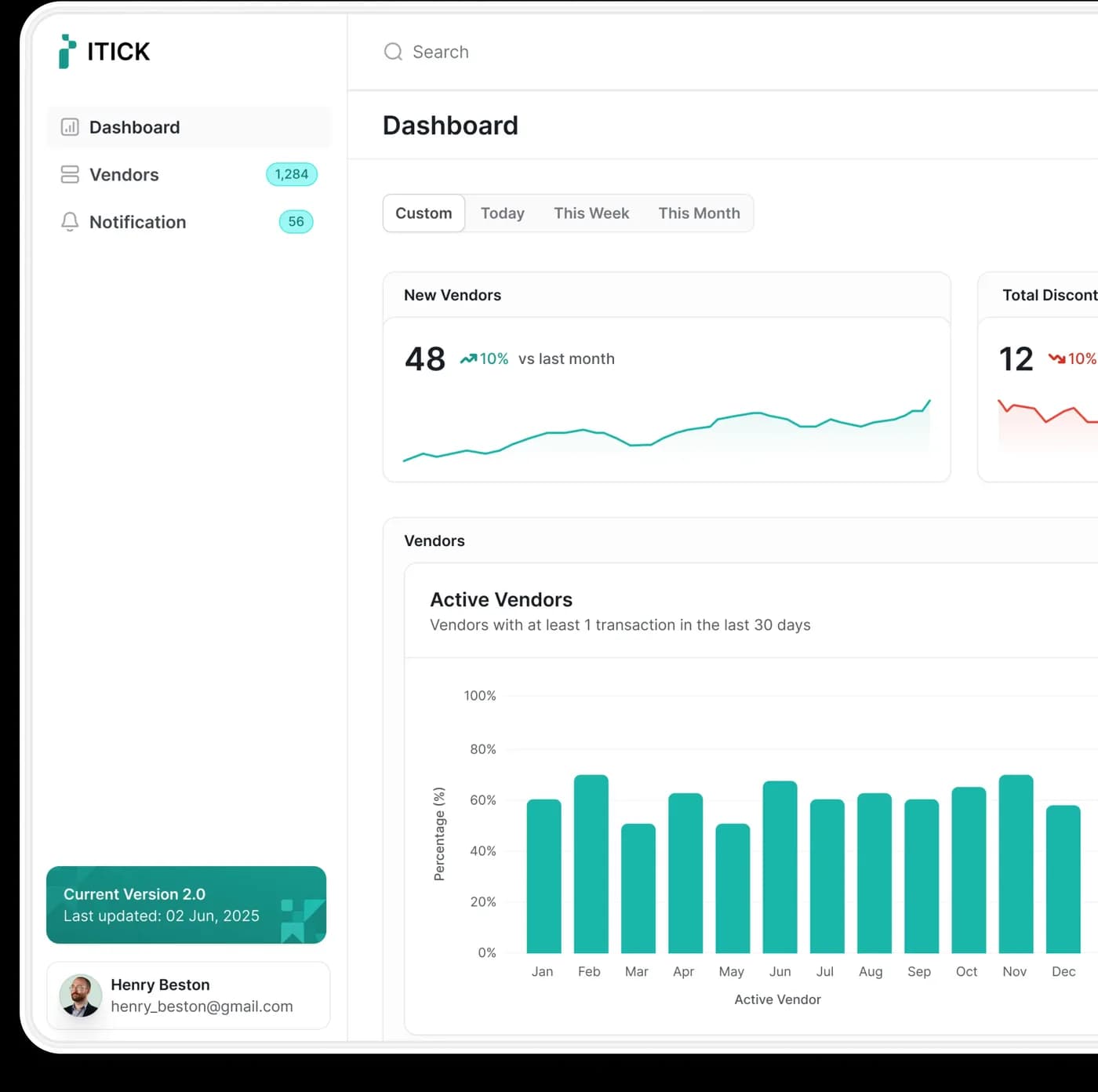Click the Vendors stack icon in sidebar
Viewport: 1098px width, 1092px height.
point(70,174)
